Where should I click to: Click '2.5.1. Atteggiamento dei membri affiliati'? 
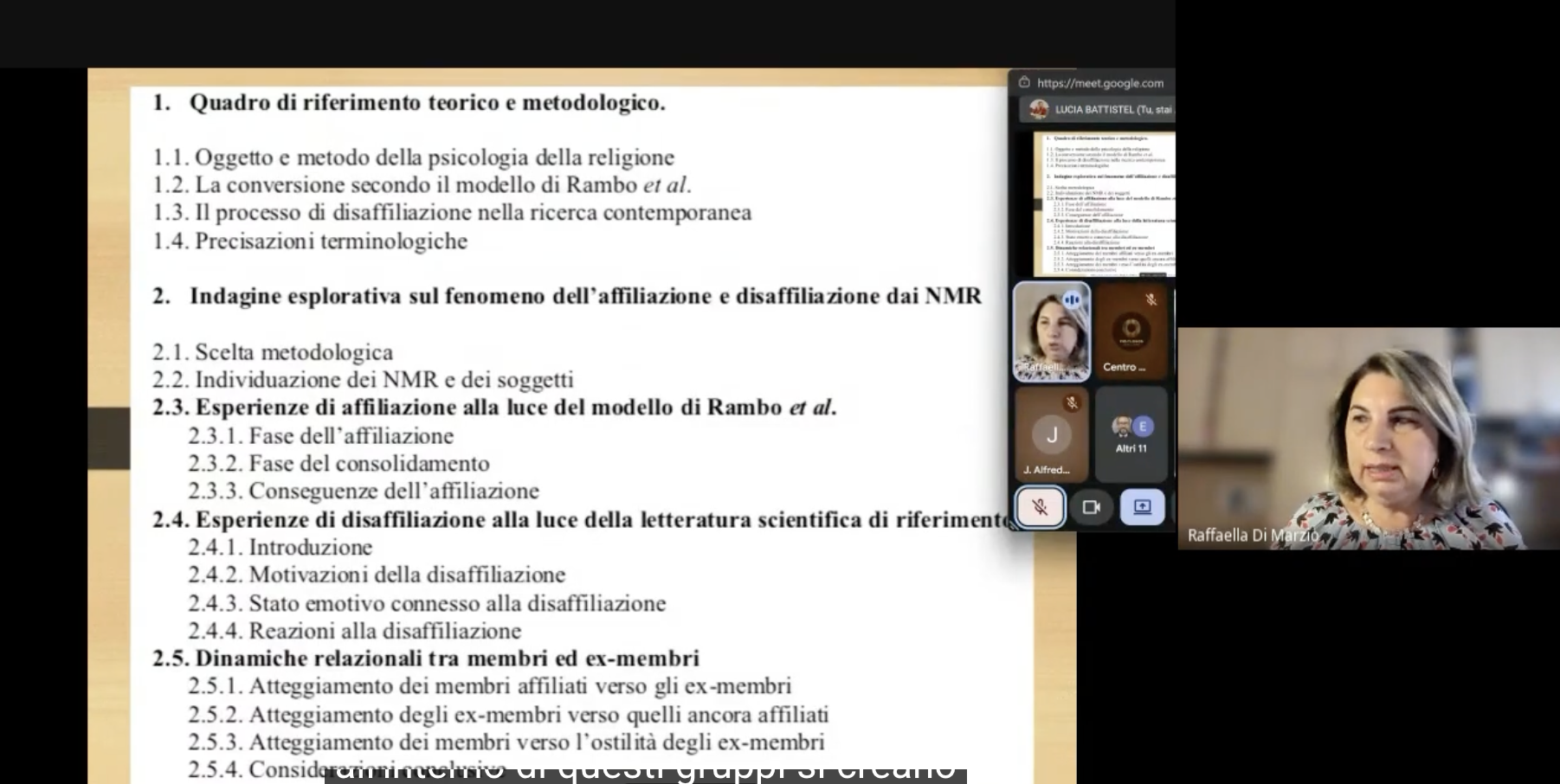pos(489,686)
